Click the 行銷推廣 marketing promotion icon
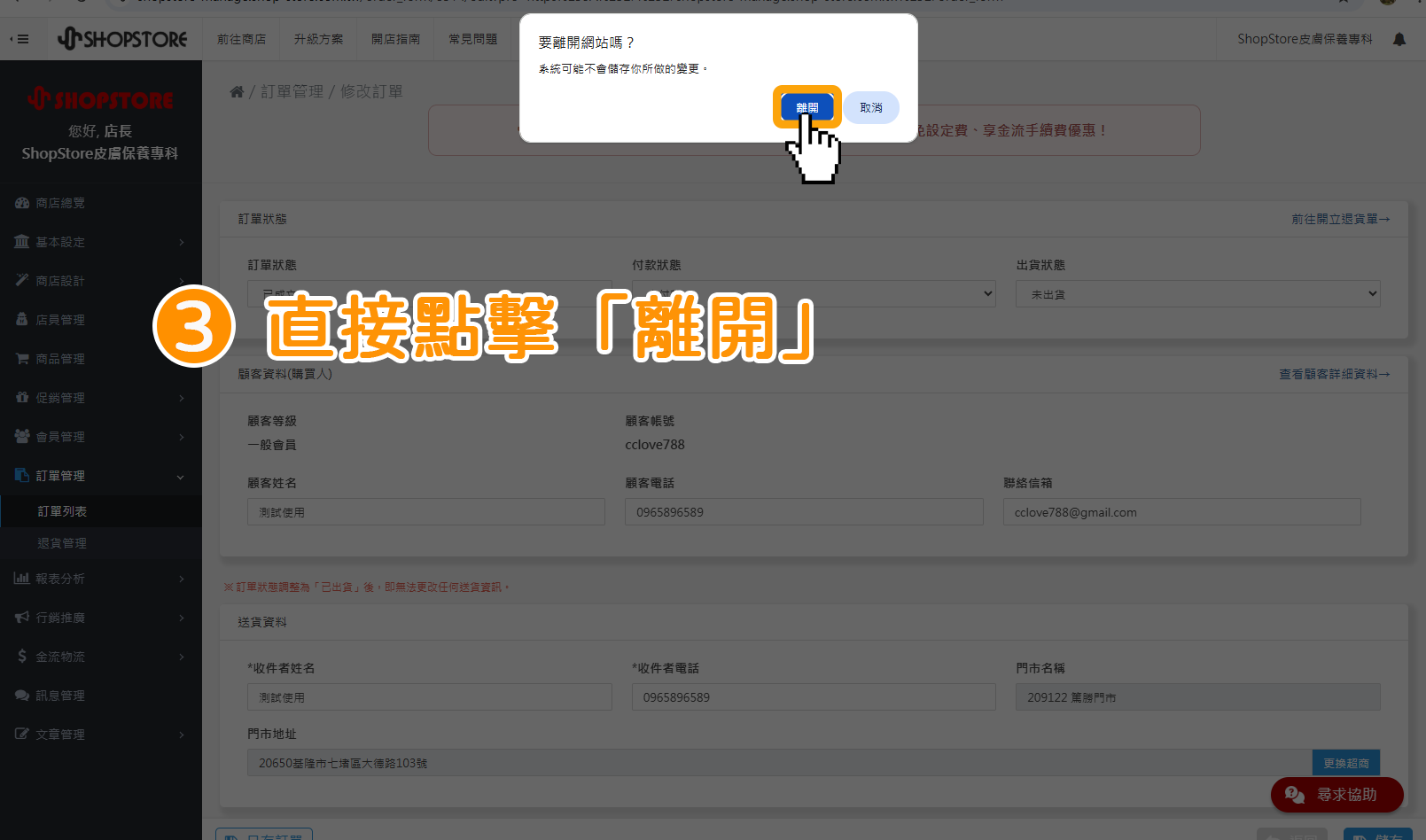Image resolution: width=1426 pixels, height=840 pixels. (21, 617)
